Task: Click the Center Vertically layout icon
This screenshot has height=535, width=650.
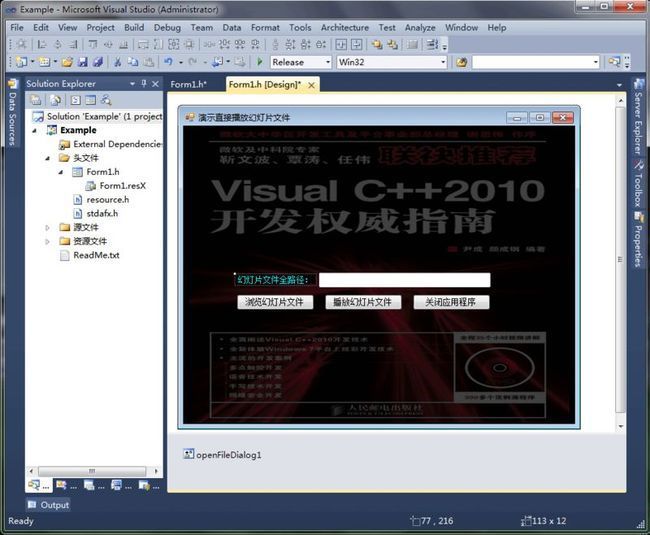Action: 357,44
